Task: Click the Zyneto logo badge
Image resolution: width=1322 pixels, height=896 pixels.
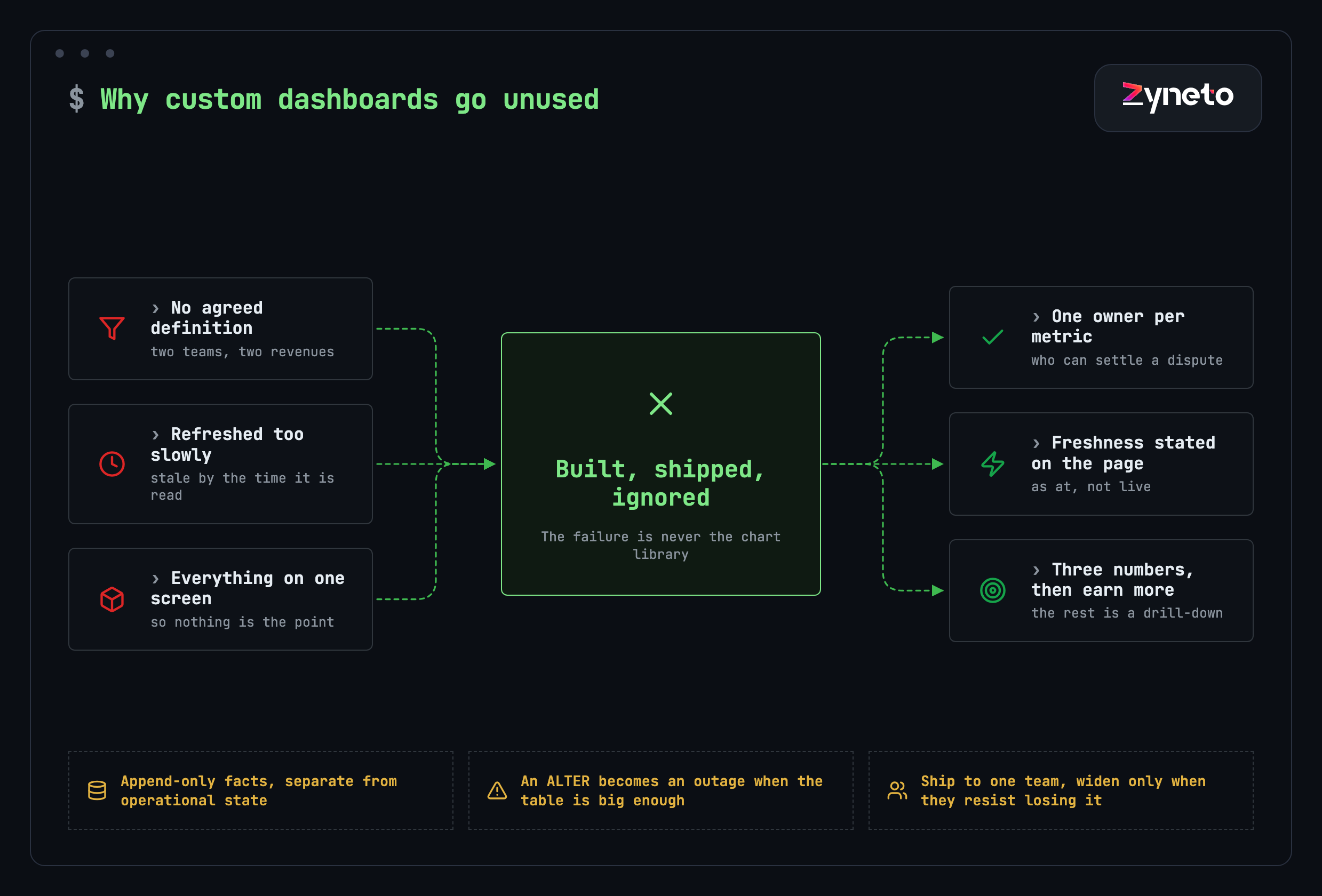Action: (x=1177, y=98)
